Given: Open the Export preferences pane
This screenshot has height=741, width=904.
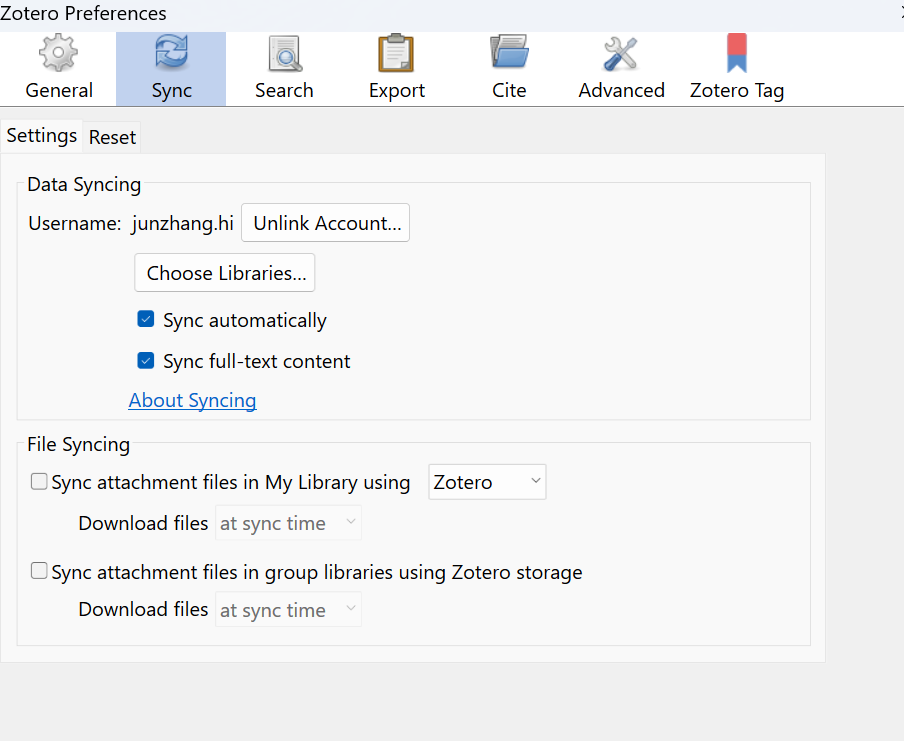Looking at the screenshot, I should point(397,68).
